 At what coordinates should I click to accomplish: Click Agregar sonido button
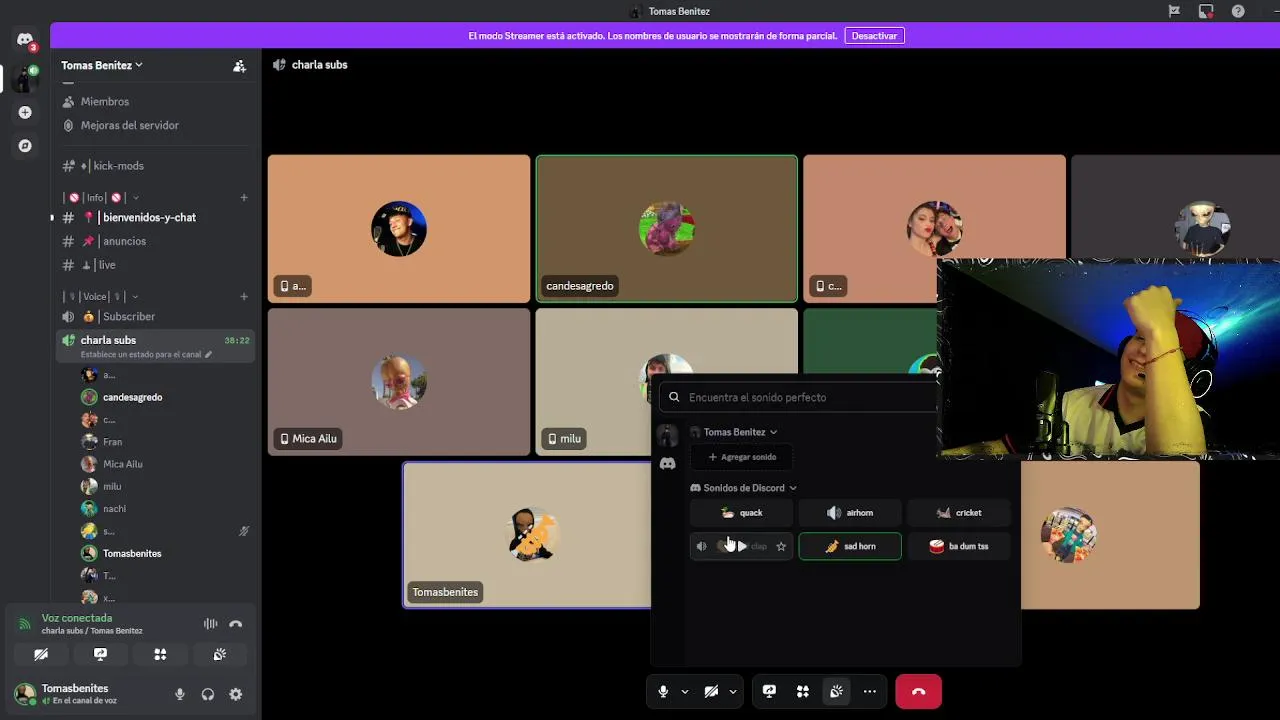point(742,457)
